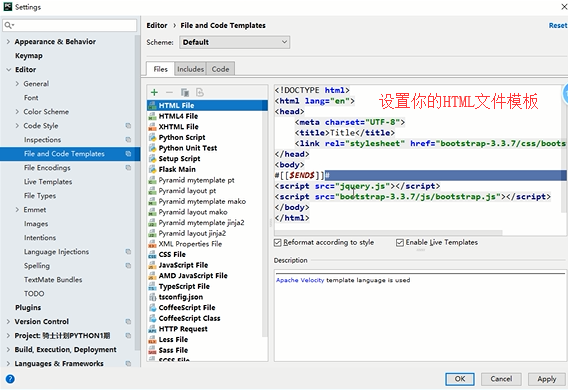The width and height of the screenshot is (568, 390).
Task: Click the Flask Main file icon
Action: click(153, 169)
